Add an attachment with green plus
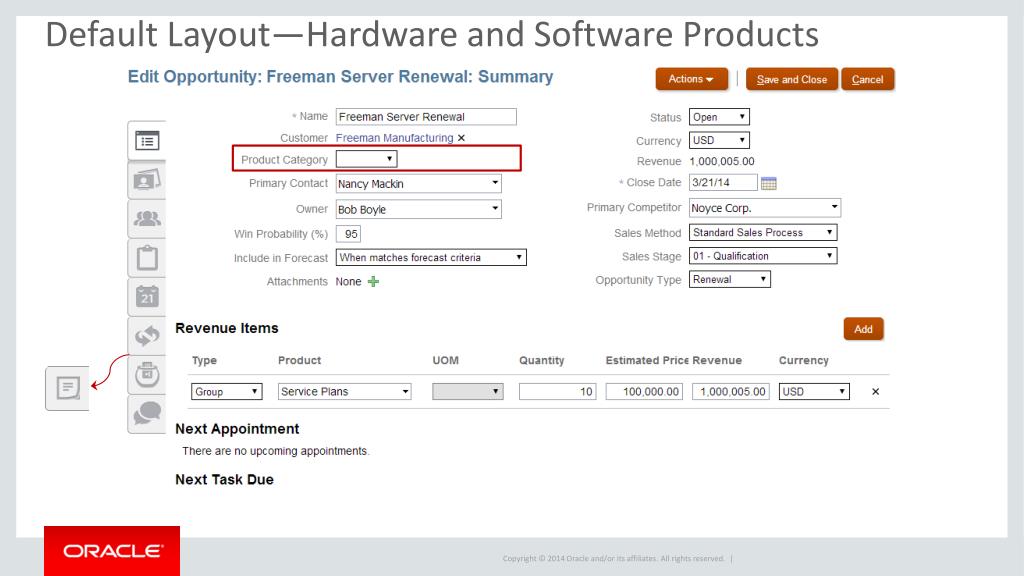 (x=373, y=281)
